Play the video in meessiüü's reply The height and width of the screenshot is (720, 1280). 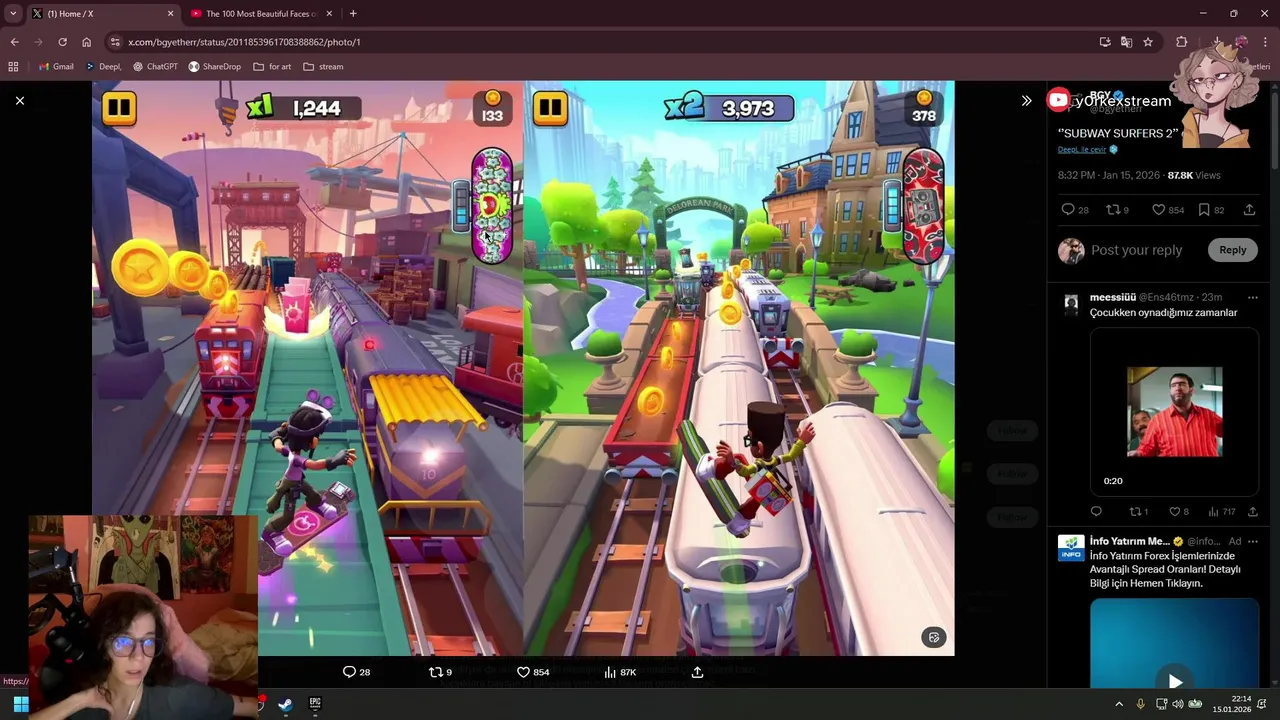(1174, 412)
